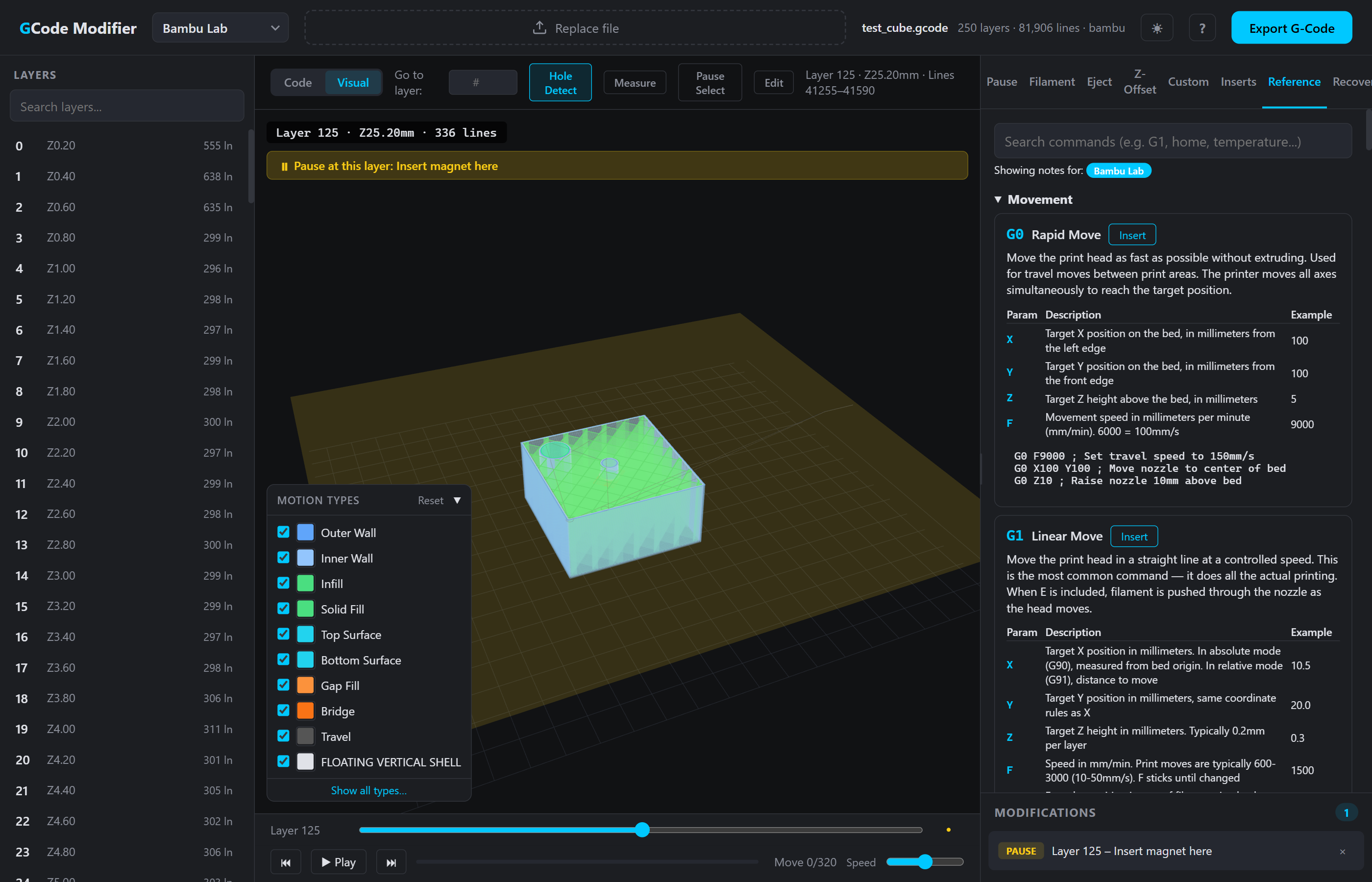The height and width of the screenshot is (882, 1372).
Task: Click the Bridge orange color swatch
Action: [x=305, y=711]
